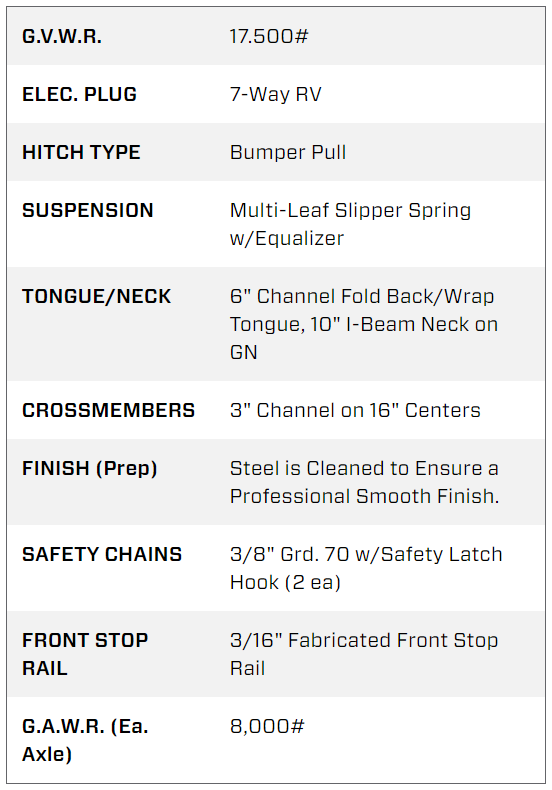
Task: Click the G.V.W.R. label
Action: (61, 36)
